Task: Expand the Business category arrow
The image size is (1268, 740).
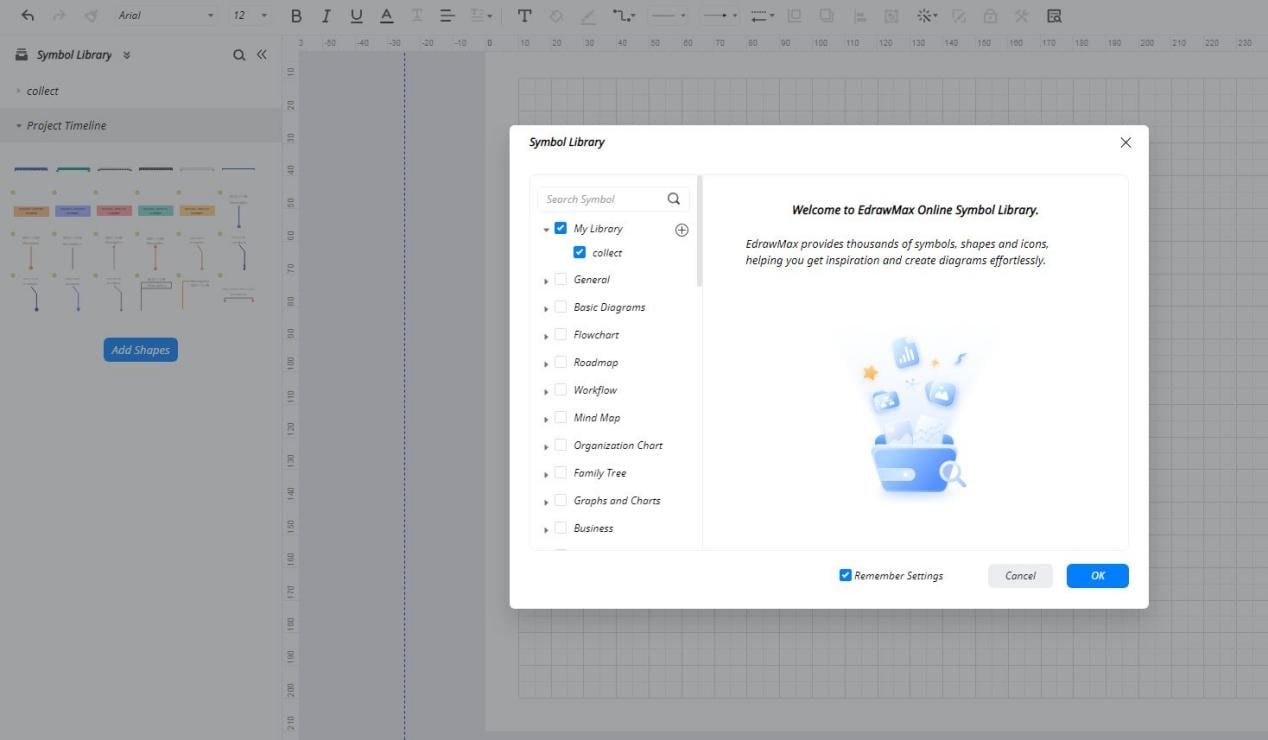Action: pyautogui.click(x=546, y=530)
